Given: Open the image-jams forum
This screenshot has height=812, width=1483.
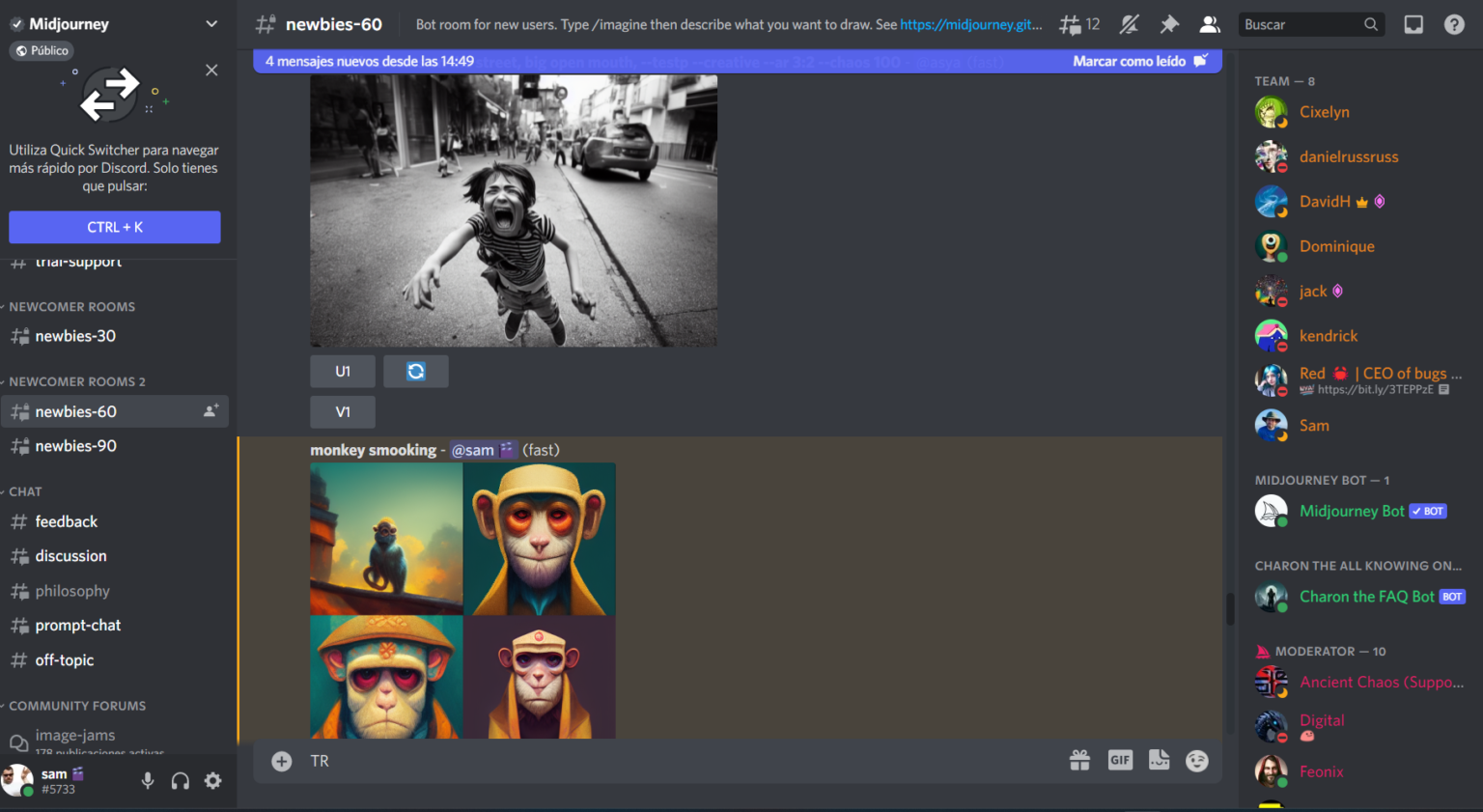Looking at the screenshot, I should (x=115, y=740).
